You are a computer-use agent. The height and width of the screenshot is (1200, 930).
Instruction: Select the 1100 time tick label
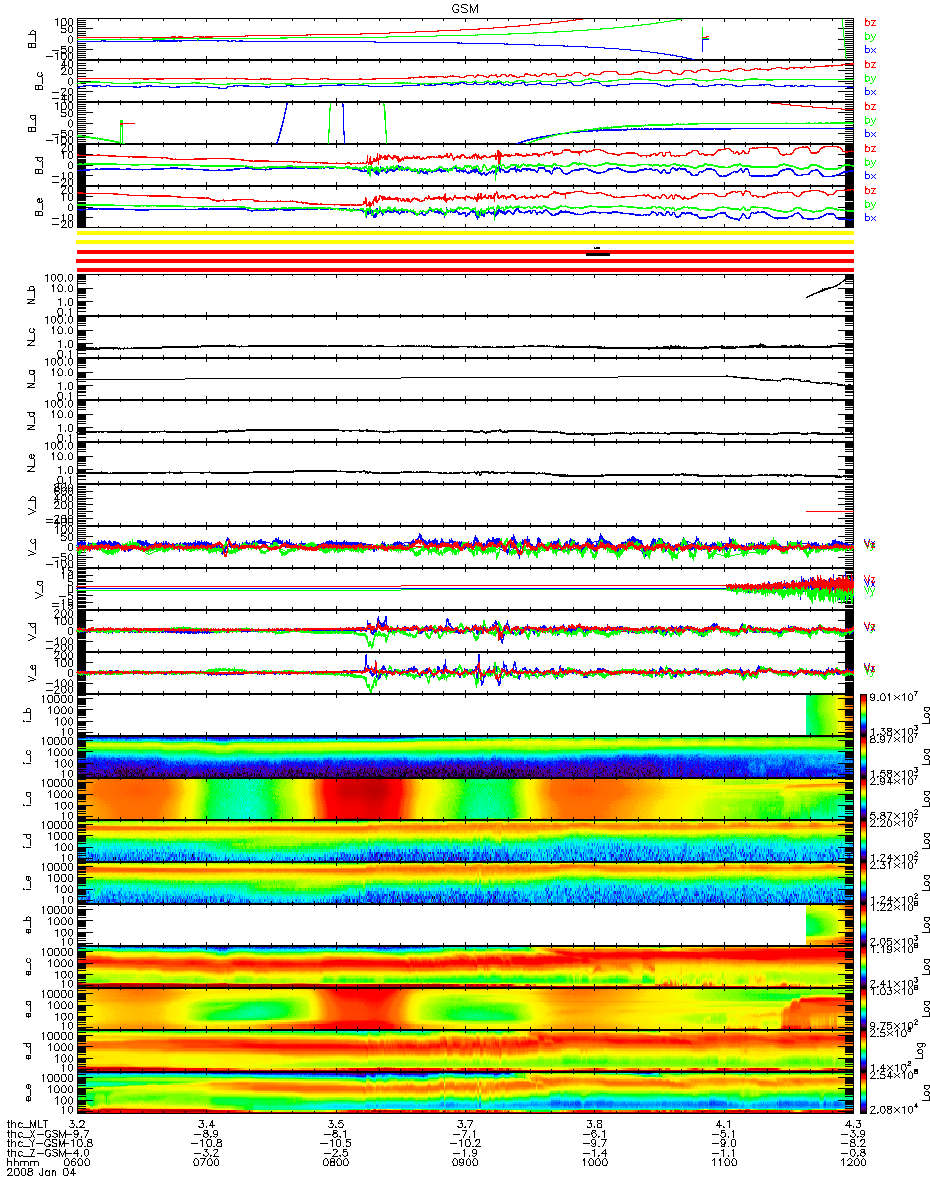(723, 1163)
